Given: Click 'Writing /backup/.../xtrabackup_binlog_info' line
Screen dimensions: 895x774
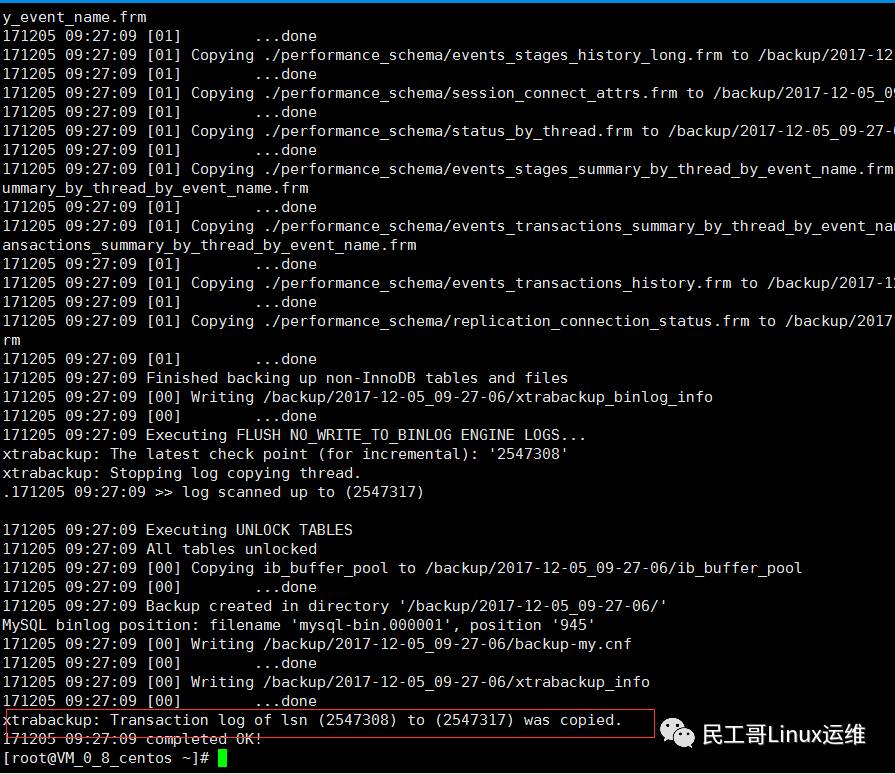Looking at the screenshot, I should [x=357, y=397].
